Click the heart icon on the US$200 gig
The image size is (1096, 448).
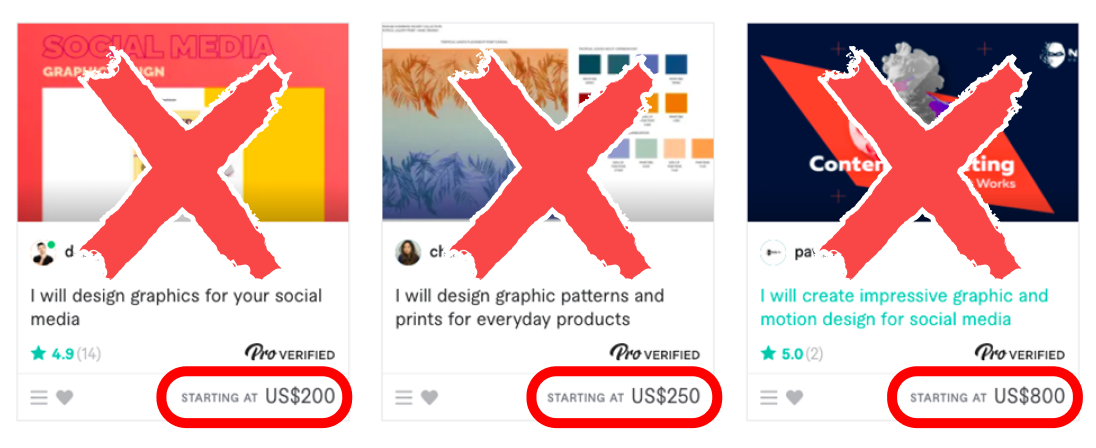coord(64,398)
